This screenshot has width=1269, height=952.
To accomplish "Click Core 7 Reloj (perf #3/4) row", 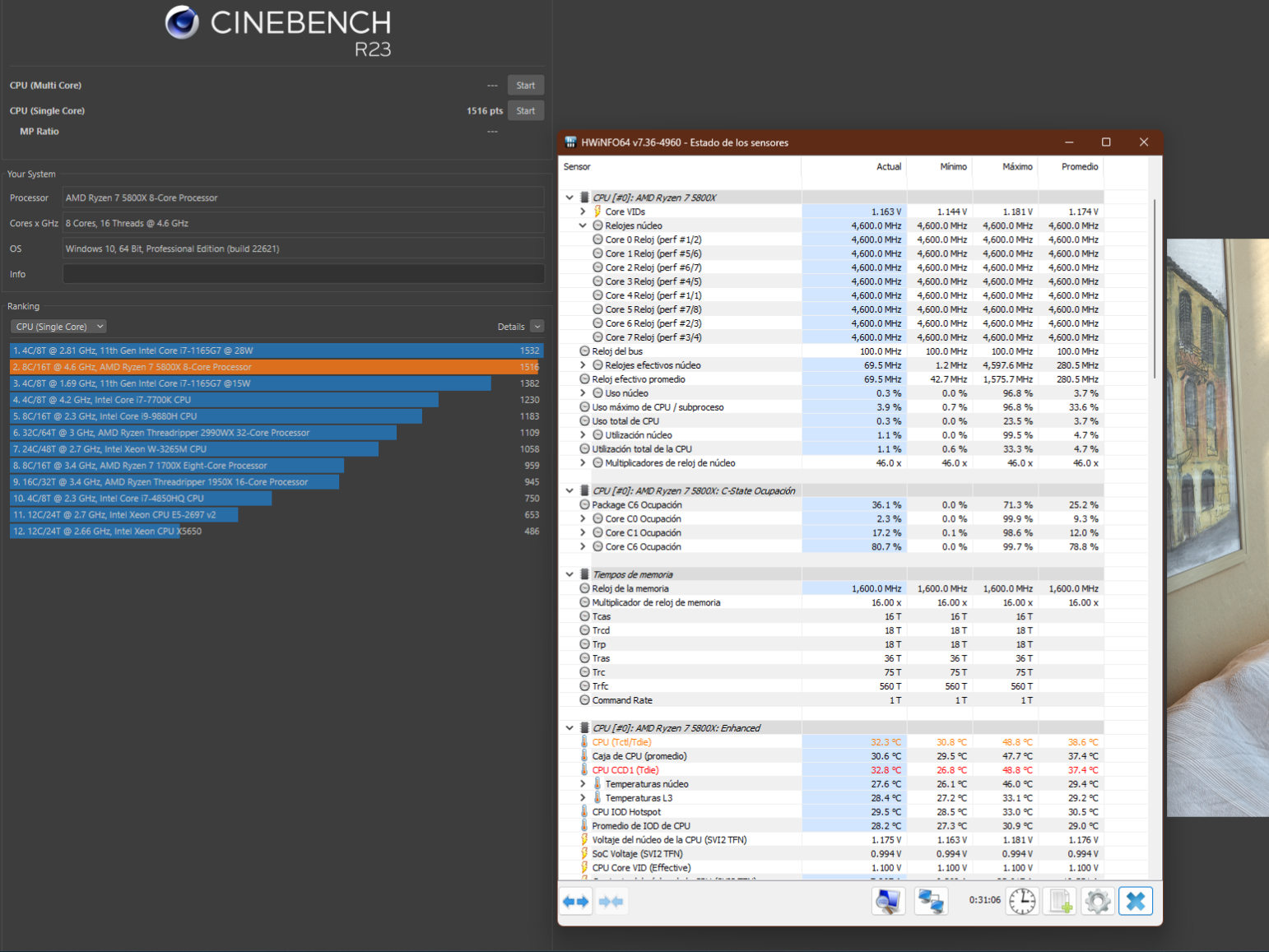I will [831, 337].
